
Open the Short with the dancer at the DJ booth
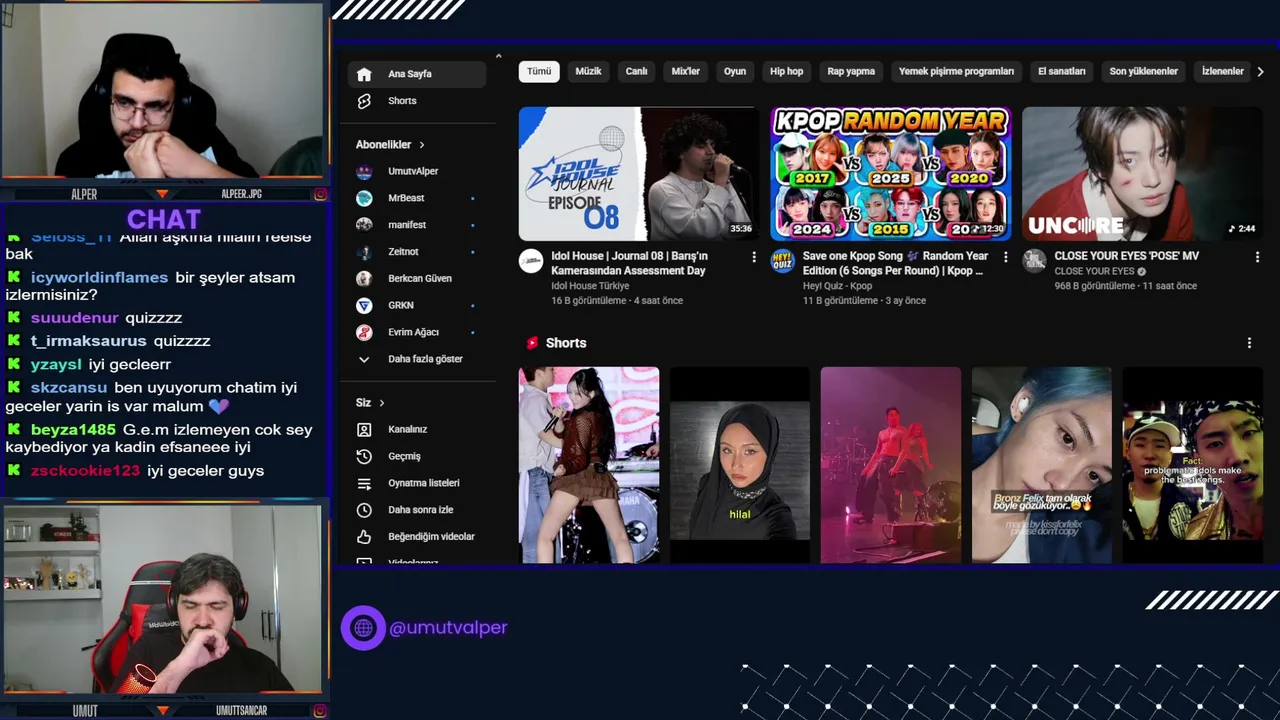click(588, 465)
